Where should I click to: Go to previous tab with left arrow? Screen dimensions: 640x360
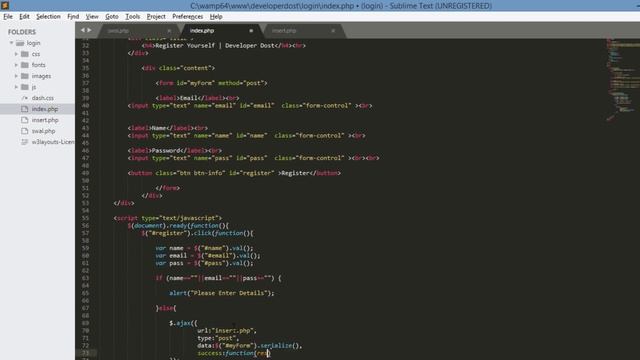82,30
